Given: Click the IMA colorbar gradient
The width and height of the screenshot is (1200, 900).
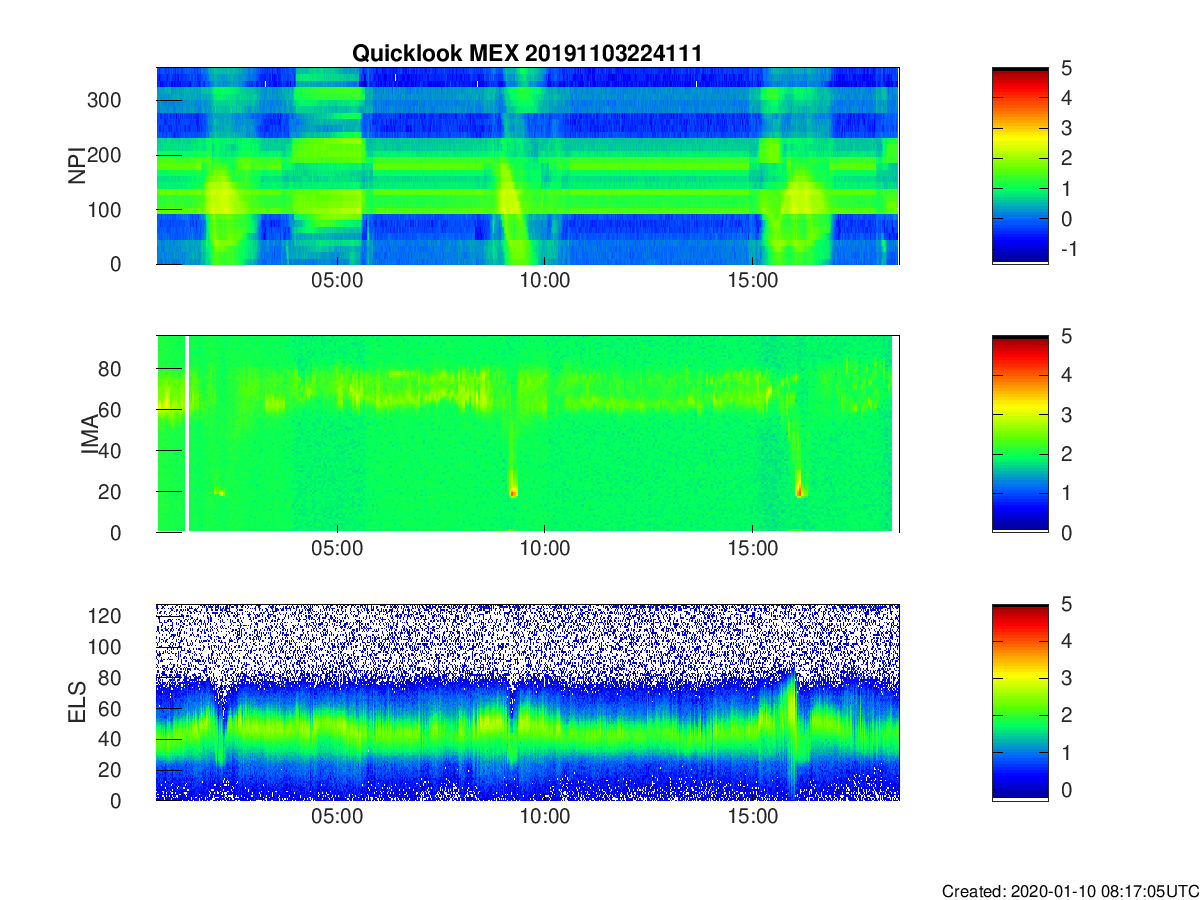Looking at the screenshot, I should coord(1020,434).
